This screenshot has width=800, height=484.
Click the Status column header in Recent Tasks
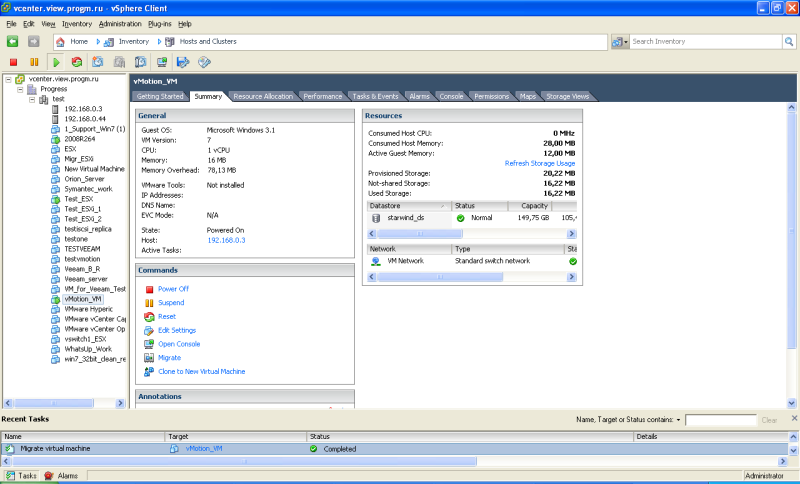470,437
